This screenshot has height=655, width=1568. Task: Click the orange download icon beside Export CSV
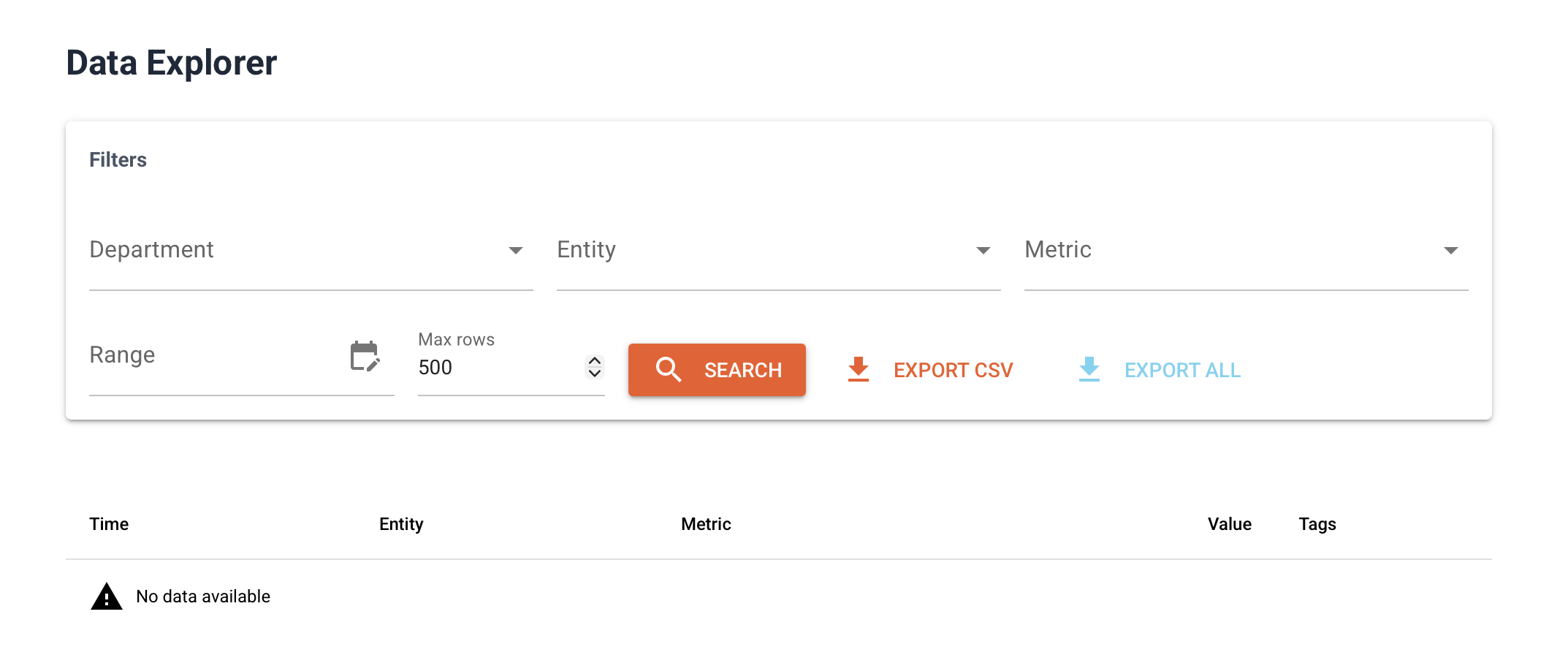(858, 370)
